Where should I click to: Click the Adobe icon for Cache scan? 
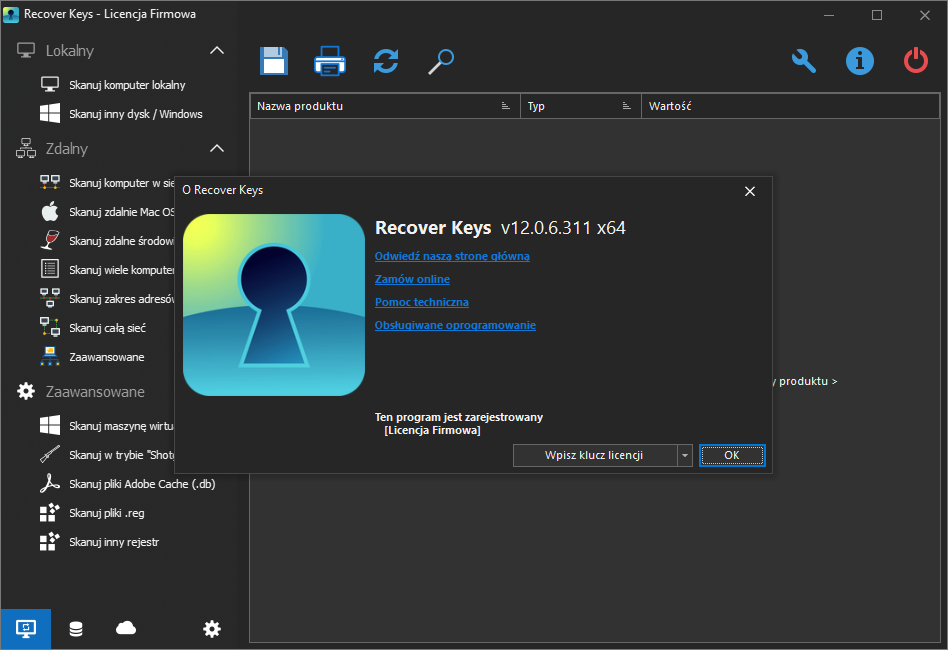[50, 483]
